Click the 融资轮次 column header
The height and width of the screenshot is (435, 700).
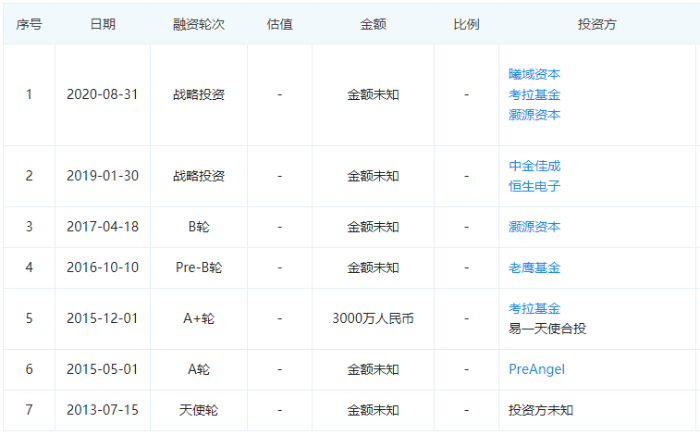199,24
